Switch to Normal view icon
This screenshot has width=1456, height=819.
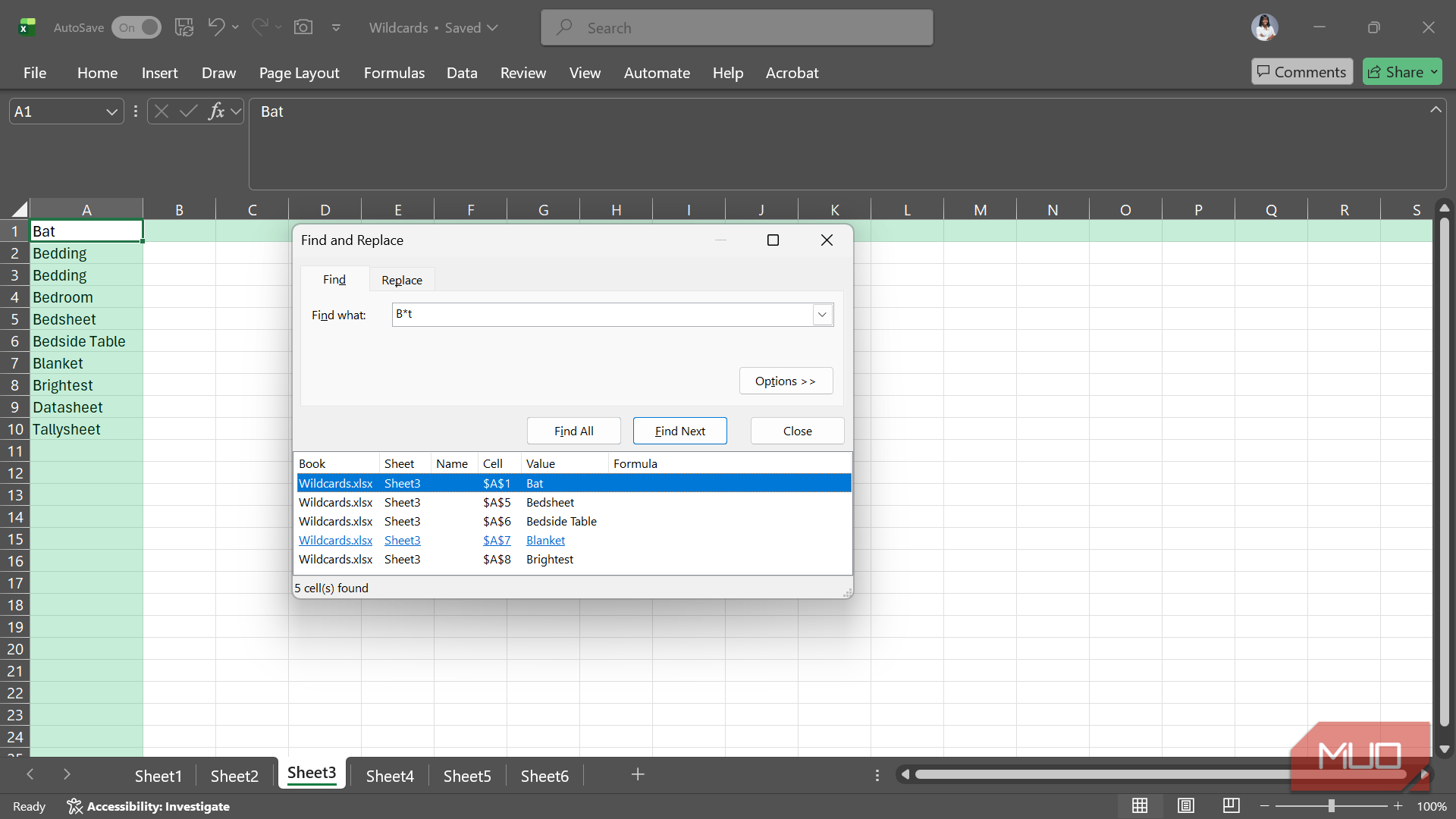(x=1140, y=806)
